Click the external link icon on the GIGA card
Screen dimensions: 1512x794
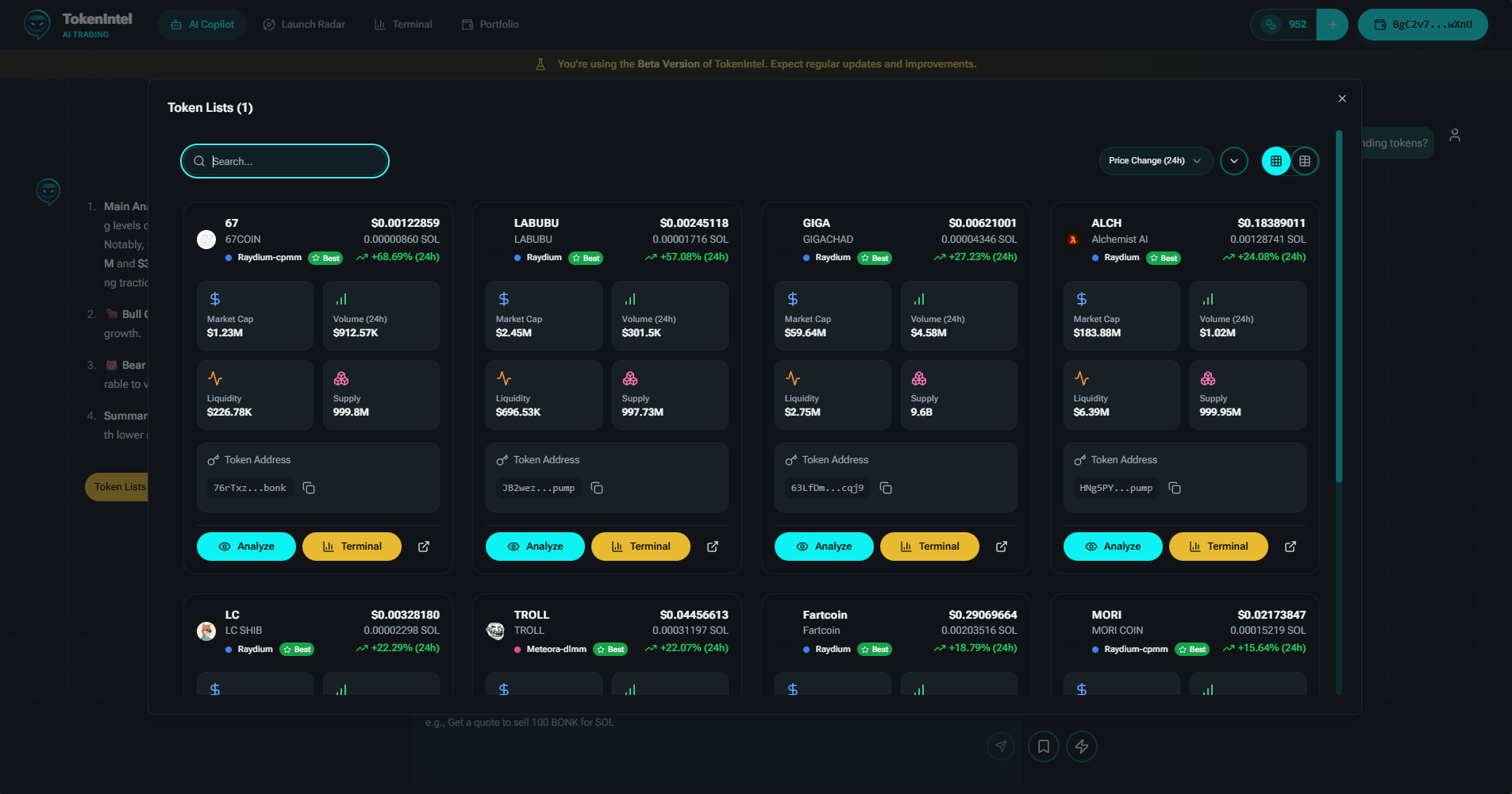(x=1001, y=547)
